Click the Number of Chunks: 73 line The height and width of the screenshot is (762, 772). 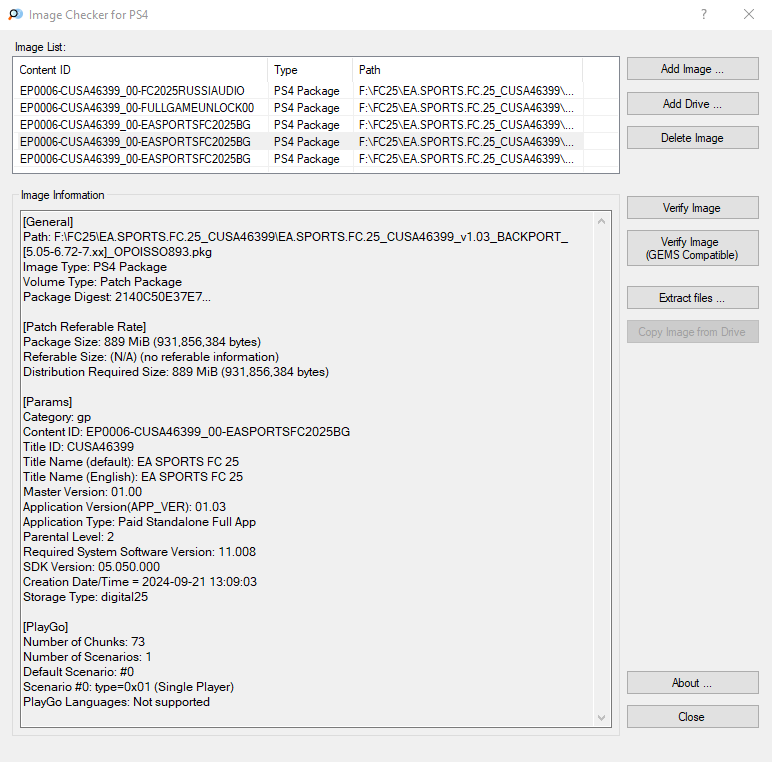coord(84,642)
